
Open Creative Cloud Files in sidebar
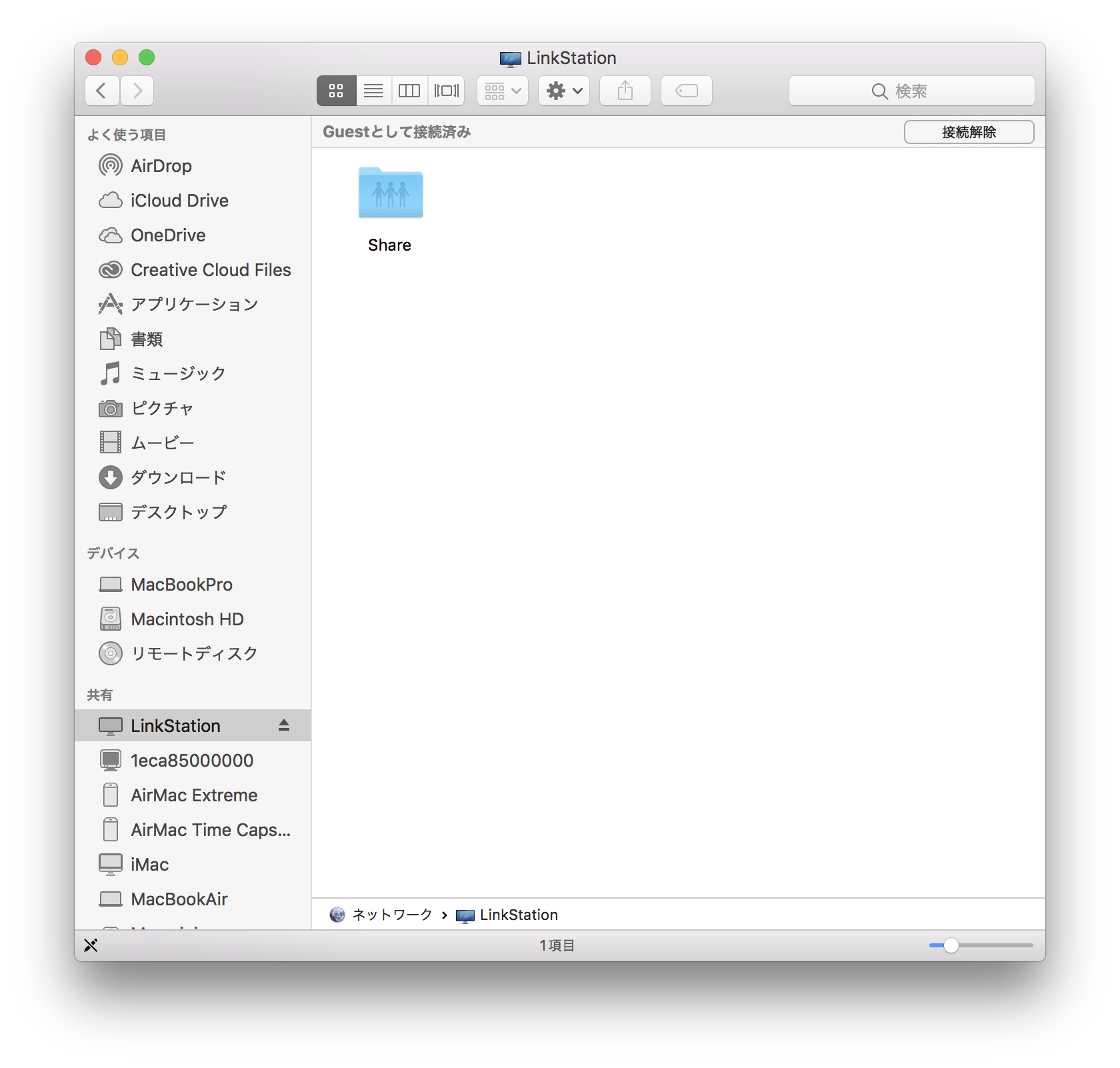[x=193, y=269]
